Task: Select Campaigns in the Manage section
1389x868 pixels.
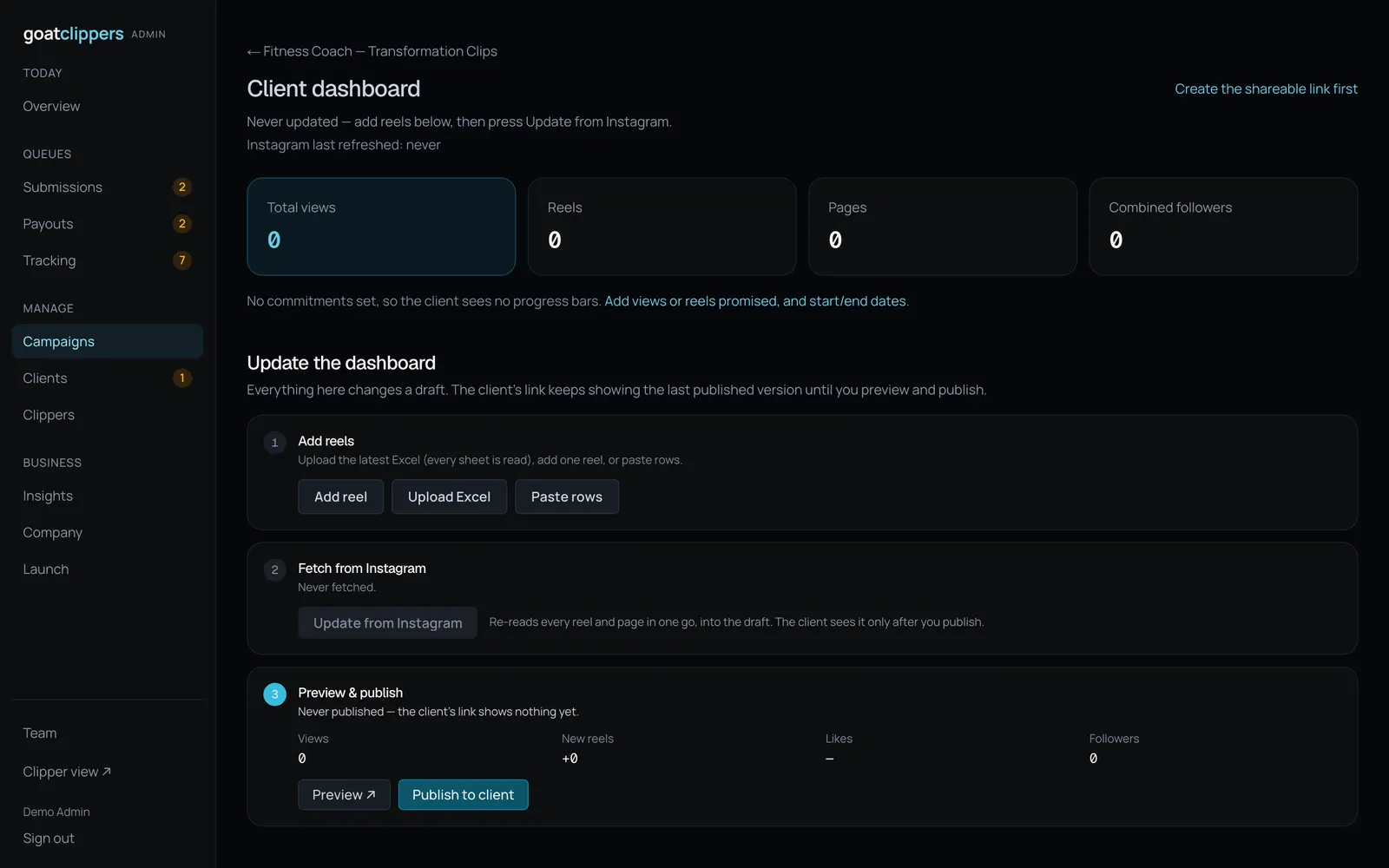Action: pyautogui.click(x=108, y=341)
